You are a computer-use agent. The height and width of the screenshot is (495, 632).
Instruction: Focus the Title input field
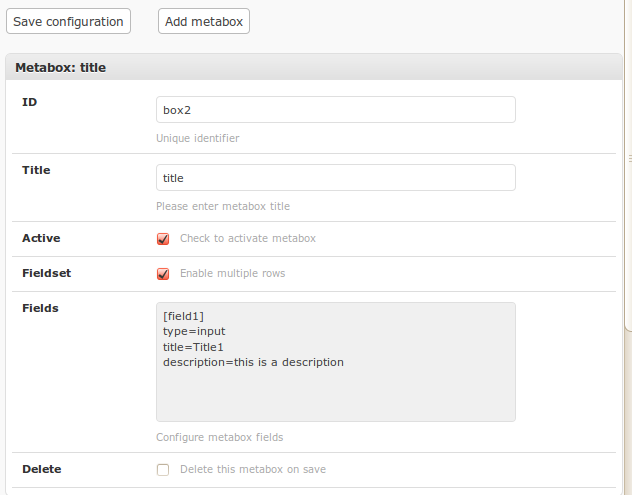click(336, 178)
